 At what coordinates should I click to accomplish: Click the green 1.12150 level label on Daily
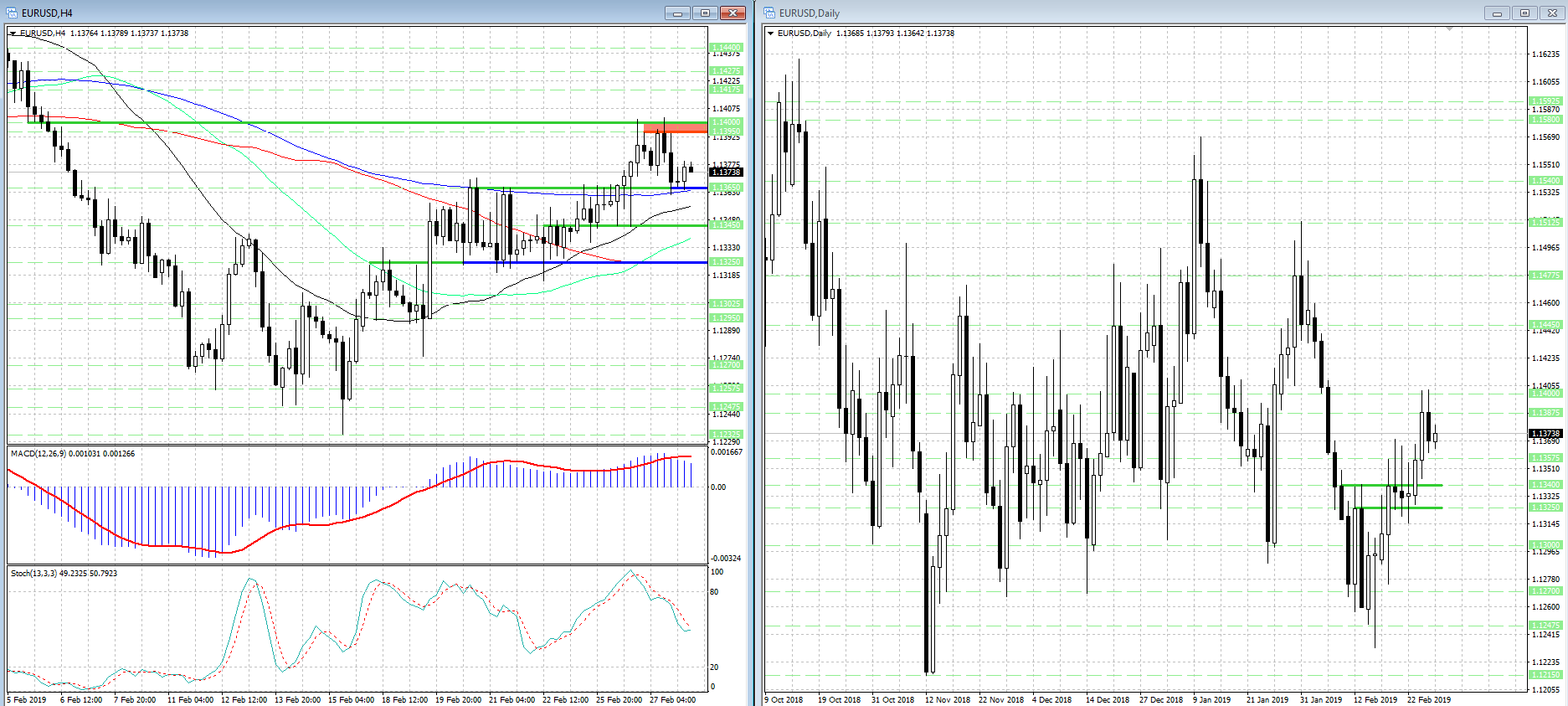pos(1545,675)
